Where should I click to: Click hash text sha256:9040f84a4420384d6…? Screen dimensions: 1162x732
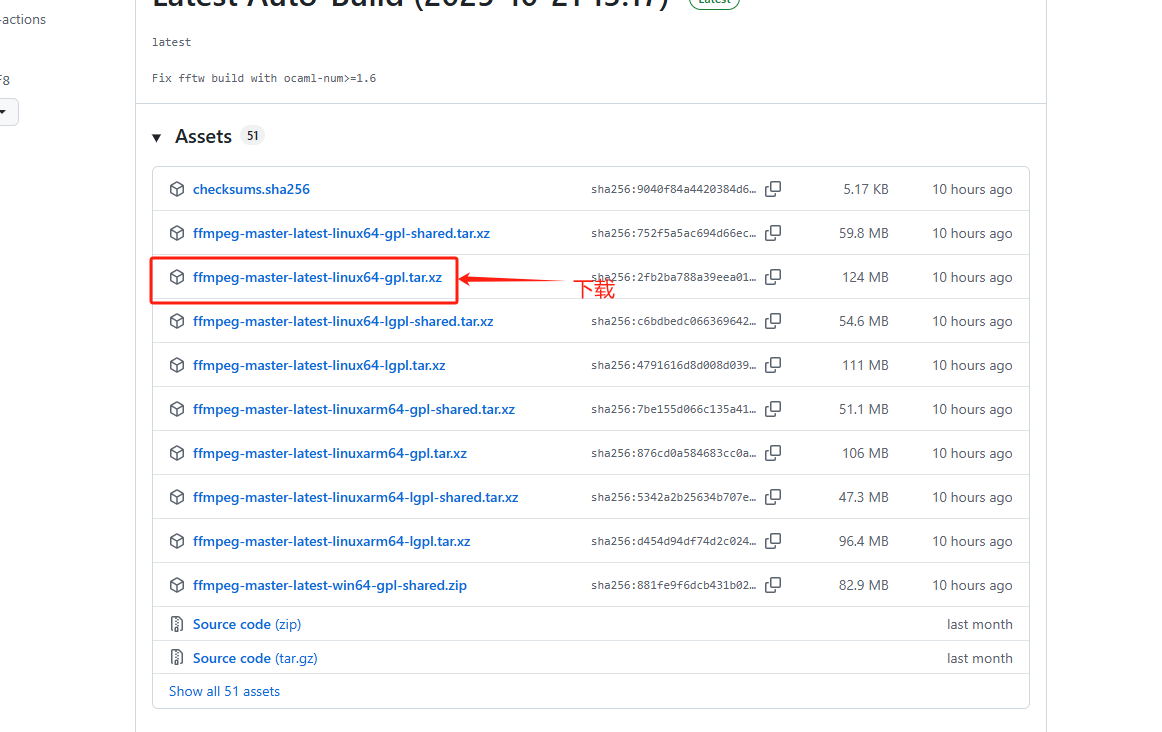(x=673, y=189)
